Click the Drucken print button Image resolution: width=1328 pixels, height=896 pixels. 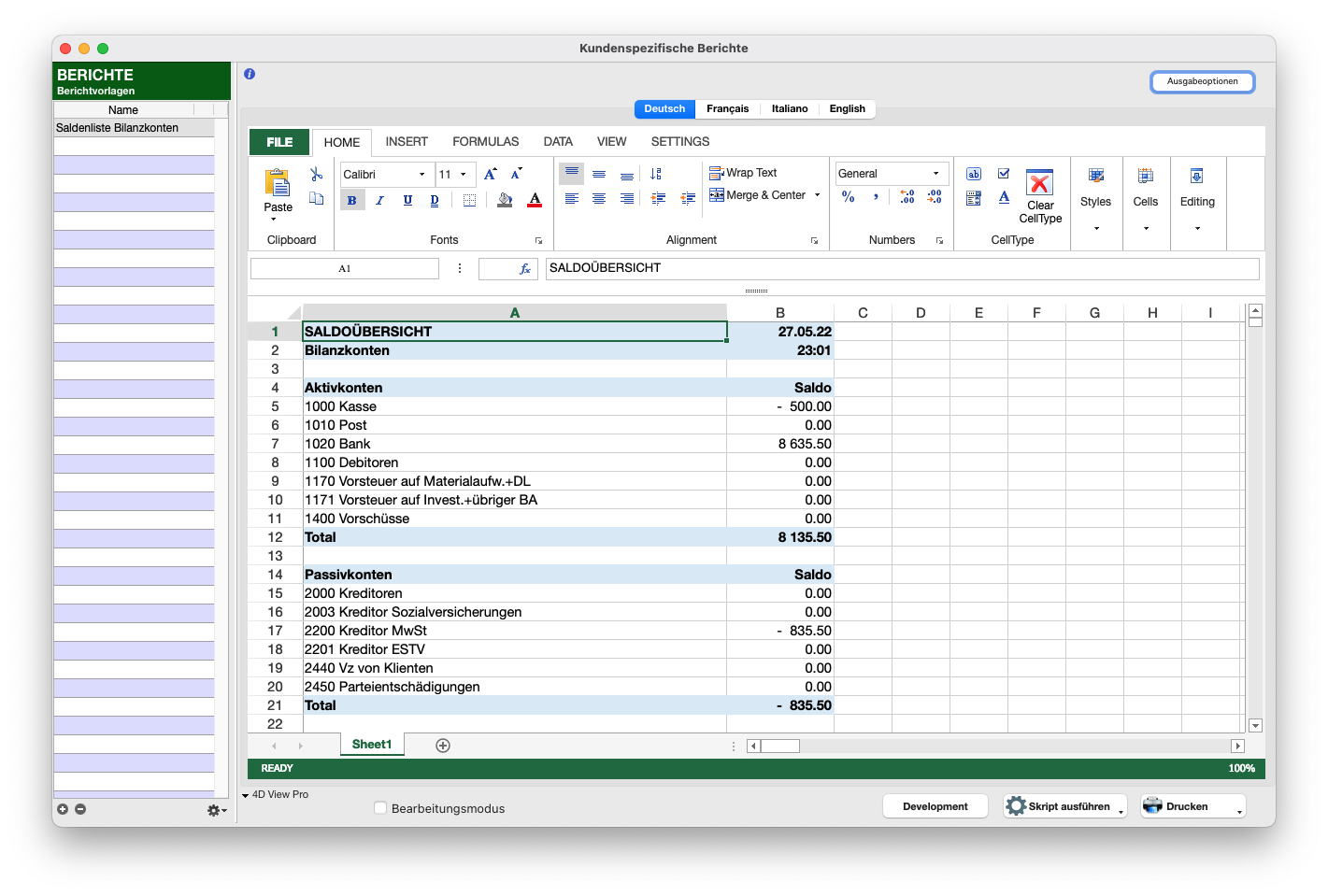pyautogui.click(x=1192, y=806)
